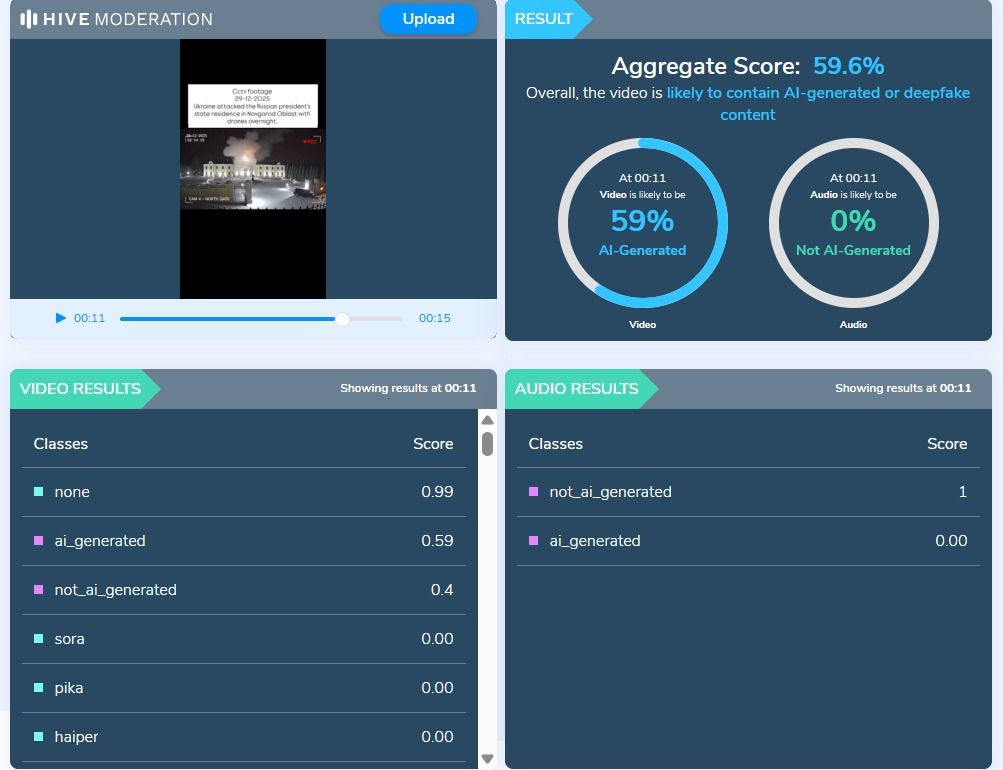The width and height of the screenshot is (1003, 770).
Task: Click the pika class color marker
Action: tap(39, 688)
